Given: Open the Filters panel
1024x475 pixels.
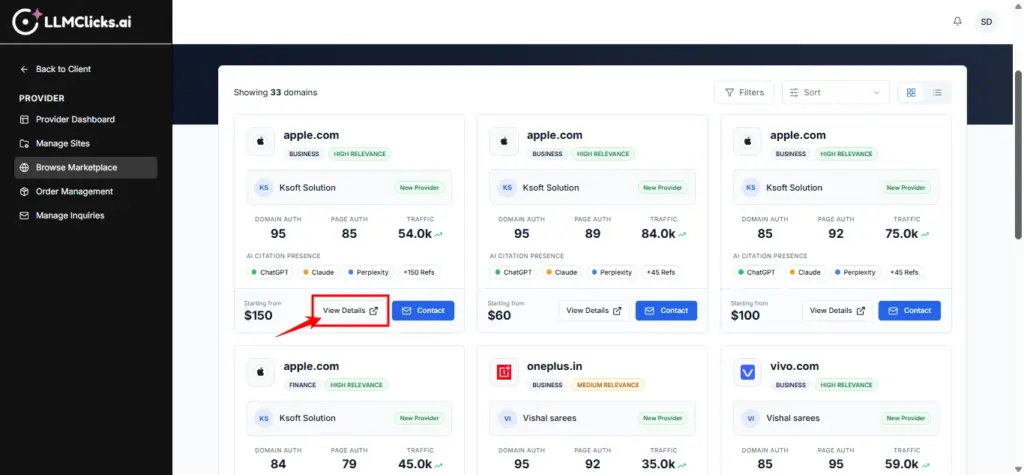Looking at the screenshot, I should [x=743, y=92].
